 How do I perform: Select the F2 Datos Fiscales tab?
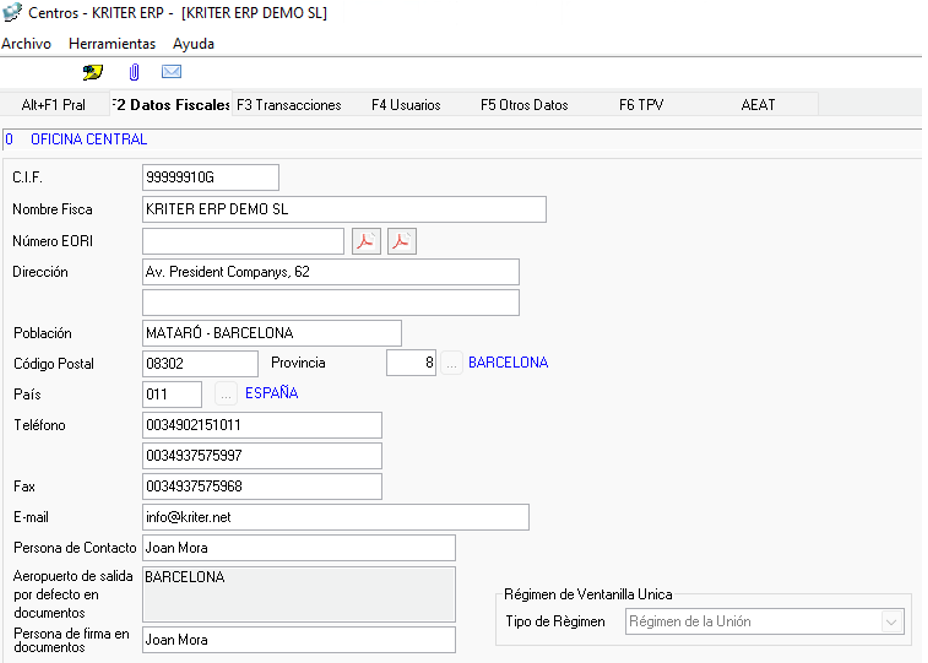170,105
